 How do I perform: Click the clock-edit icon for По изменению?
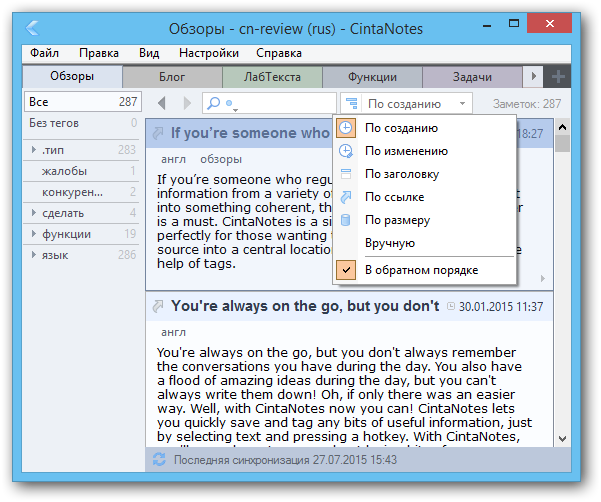[346, 151]
